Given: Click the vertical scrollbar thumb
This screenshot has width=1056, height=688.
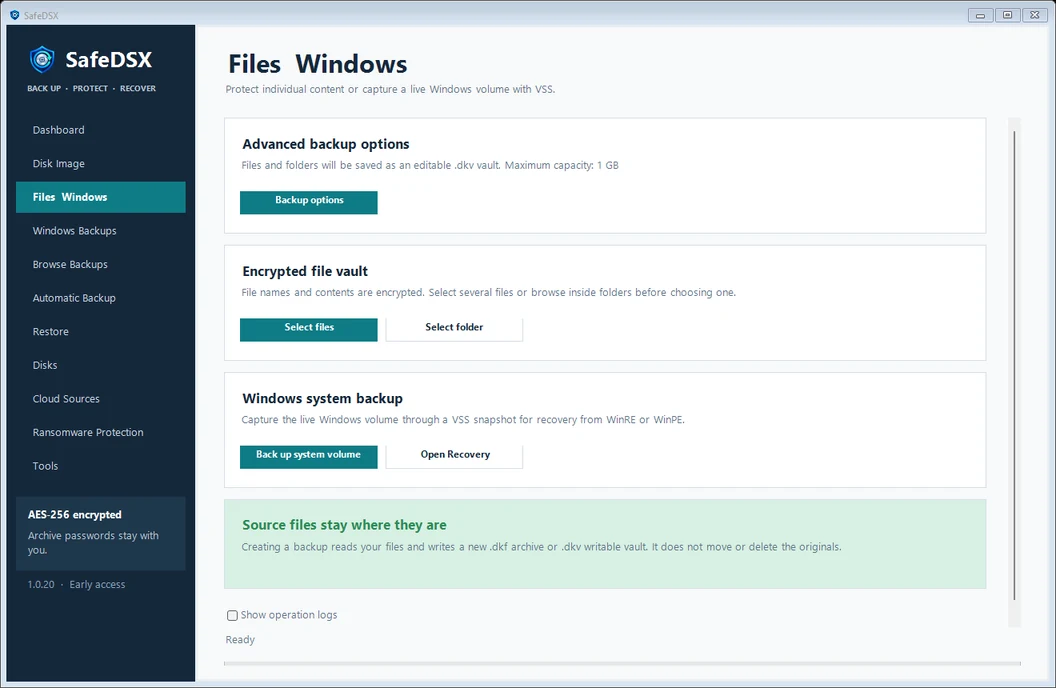Looking at the screenshot, I should point(1014,366).
